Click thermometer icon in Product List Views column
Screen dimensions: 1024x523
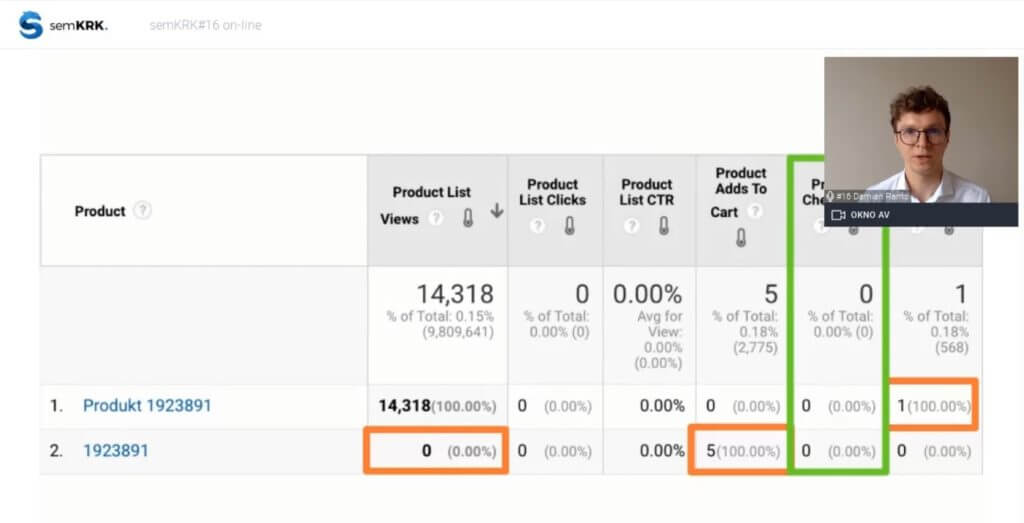pyautogui.click(x=467, y=218)
